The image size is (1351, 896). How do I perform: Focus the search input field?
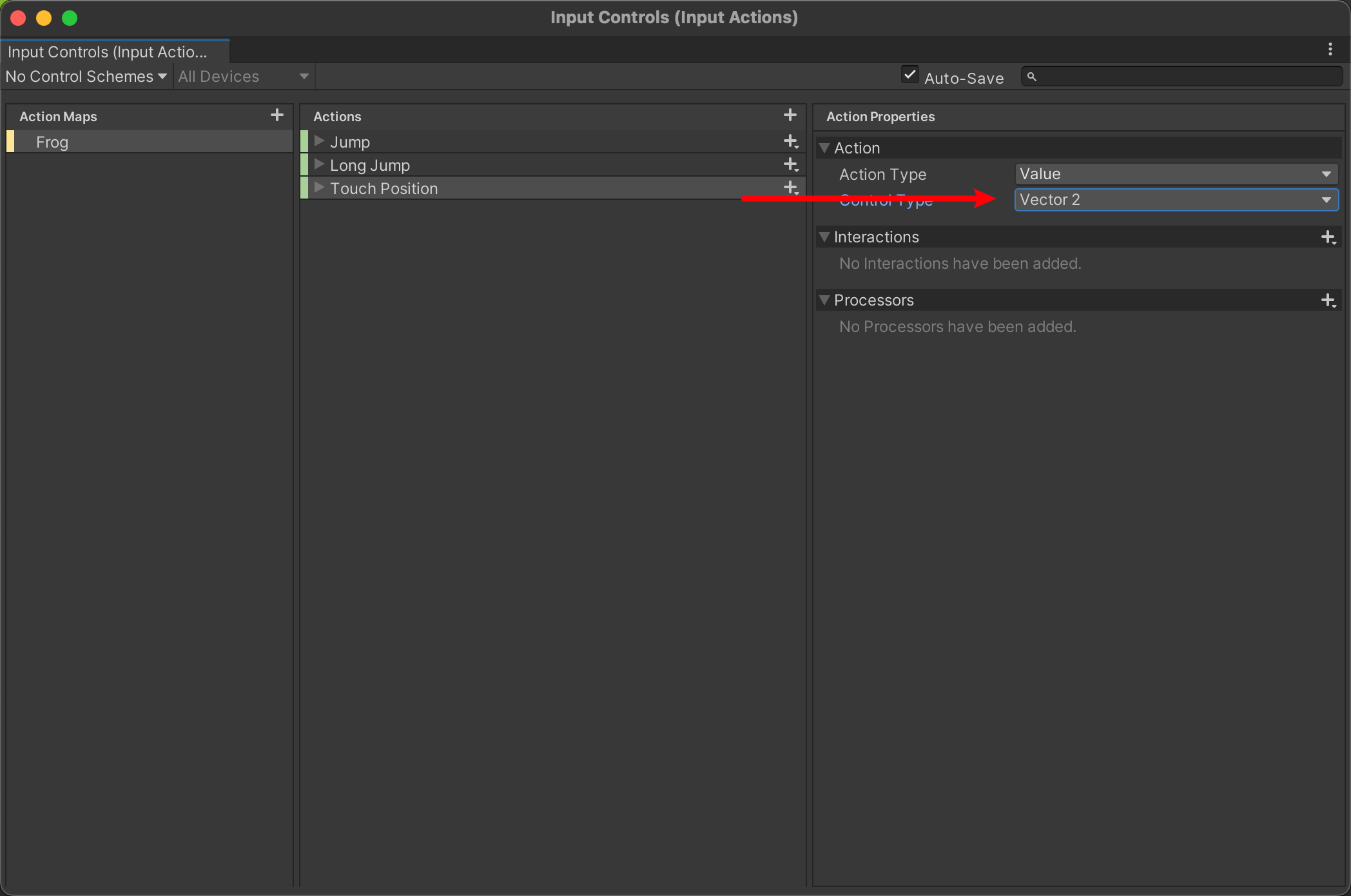(1182, 77)
